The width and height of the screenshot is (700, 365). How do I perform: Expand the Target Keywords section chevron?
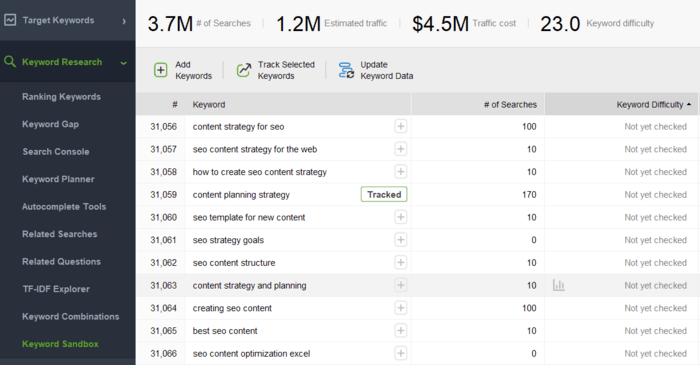coord(124,21)
